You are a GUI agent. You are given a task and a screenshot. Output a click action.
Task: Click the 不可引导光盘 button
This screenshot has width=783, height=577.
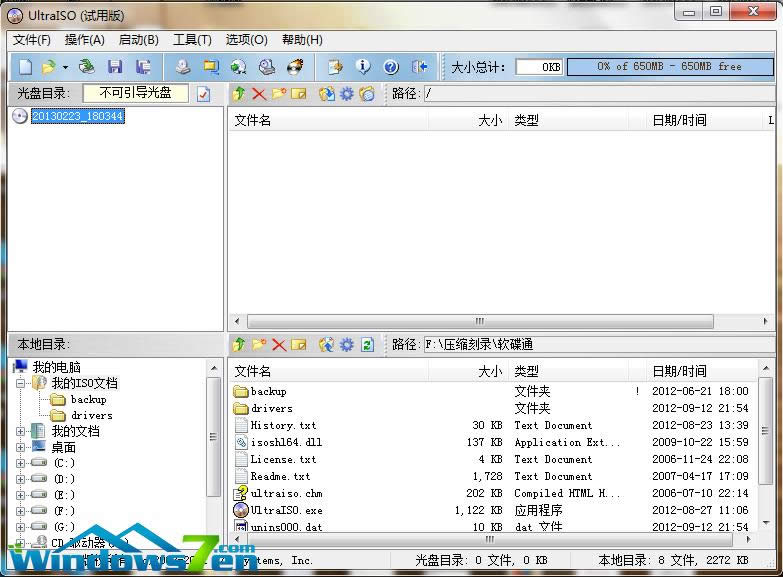(135, 93)
